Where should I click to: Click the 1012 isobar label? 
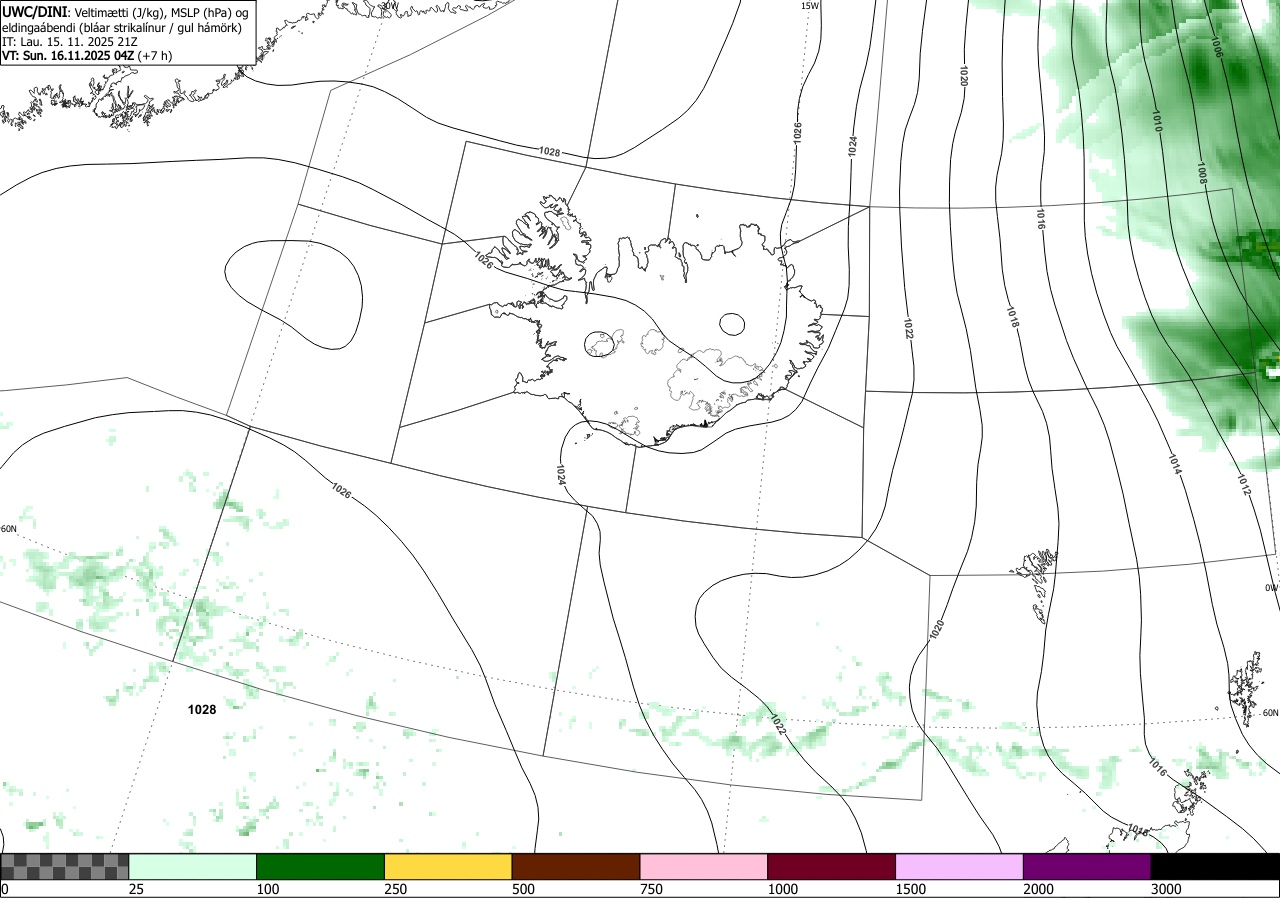(x=1243, y=484)
